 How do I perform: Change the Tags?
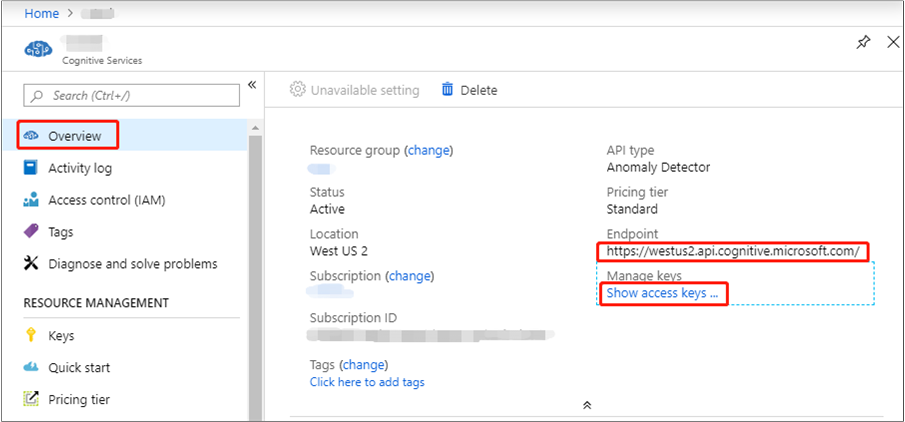[x=364, y=365]
